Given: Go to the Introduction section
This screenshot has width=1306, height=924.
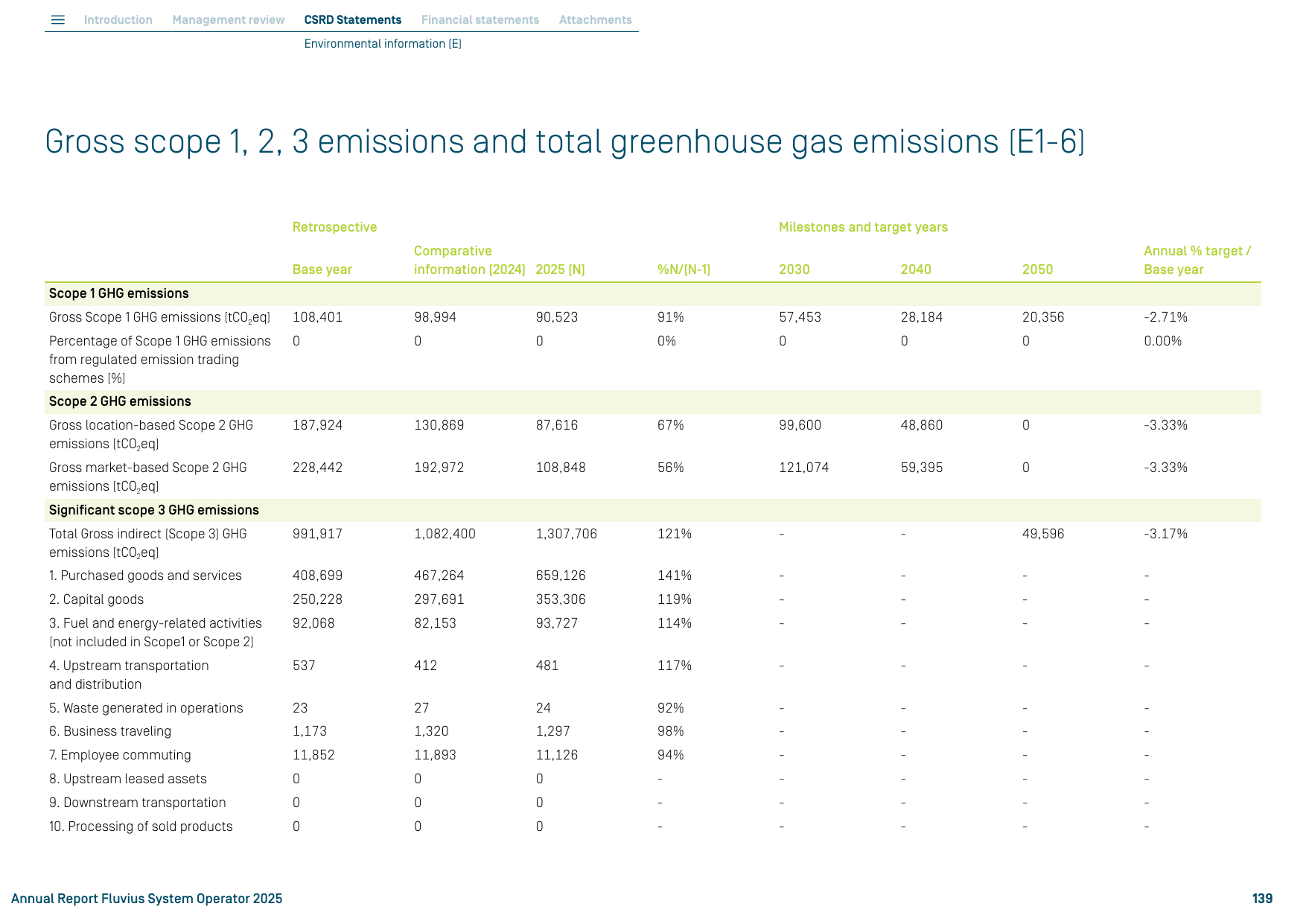Looking at the screenshot, I should 118,20.
